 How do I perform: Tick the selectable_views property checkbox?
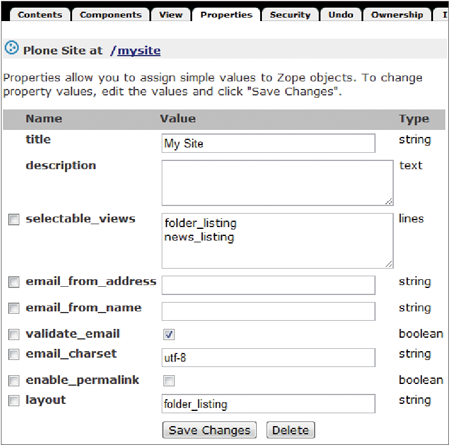pyautogui.click(x=14, y=219)
